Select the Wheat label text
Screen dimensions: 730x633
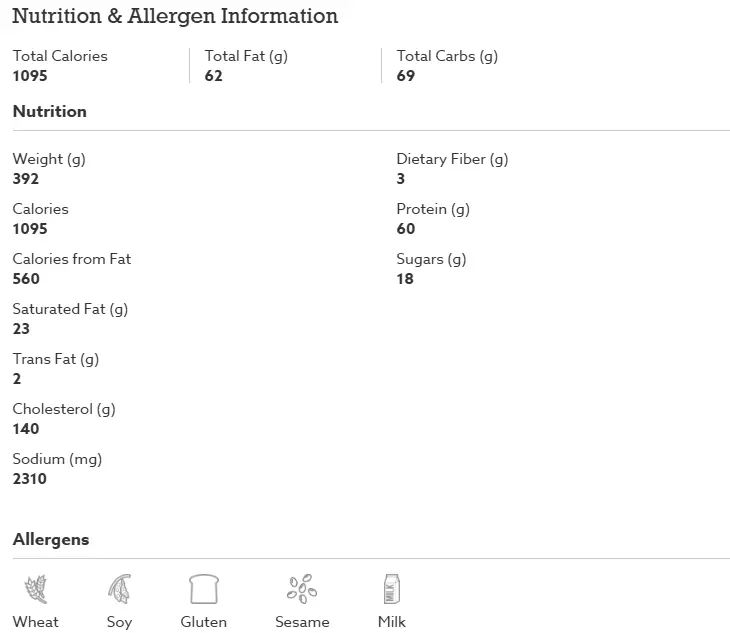point(36,622)
